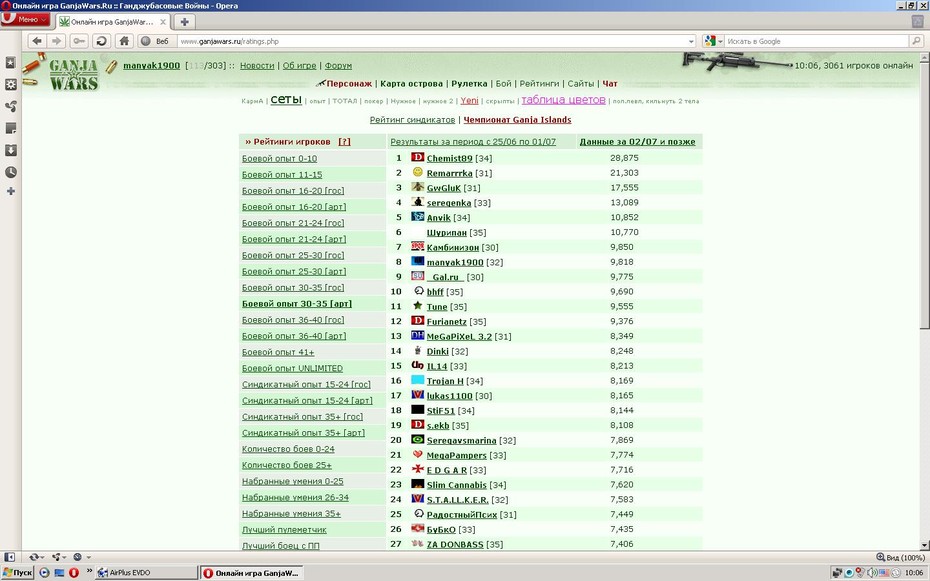930x581 pixels.
Task: Close the GanjaWars tab
Action: pyautogui.click(x=163, y=22)
